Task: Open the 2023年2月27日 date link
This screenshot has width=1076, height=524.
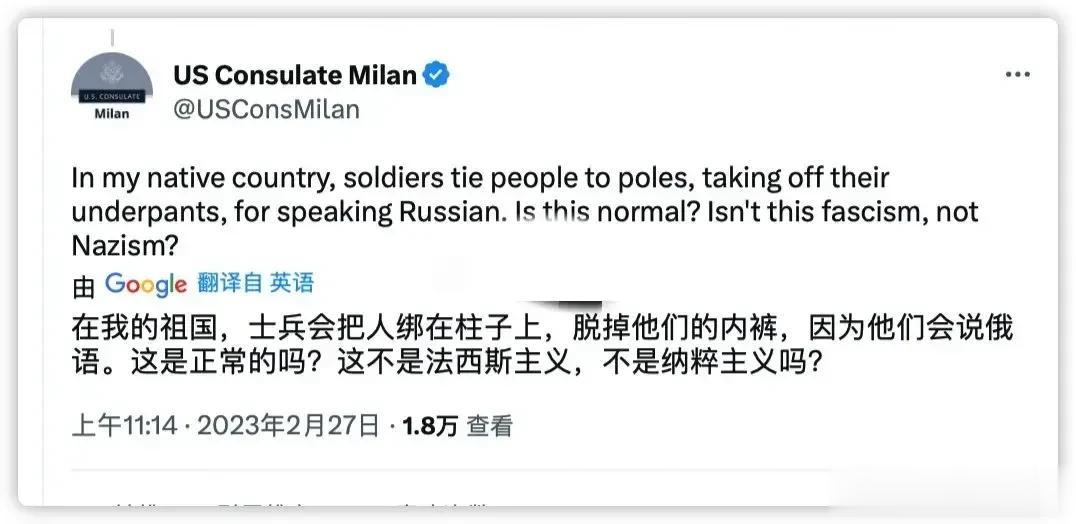Action: tap(288, 426)
